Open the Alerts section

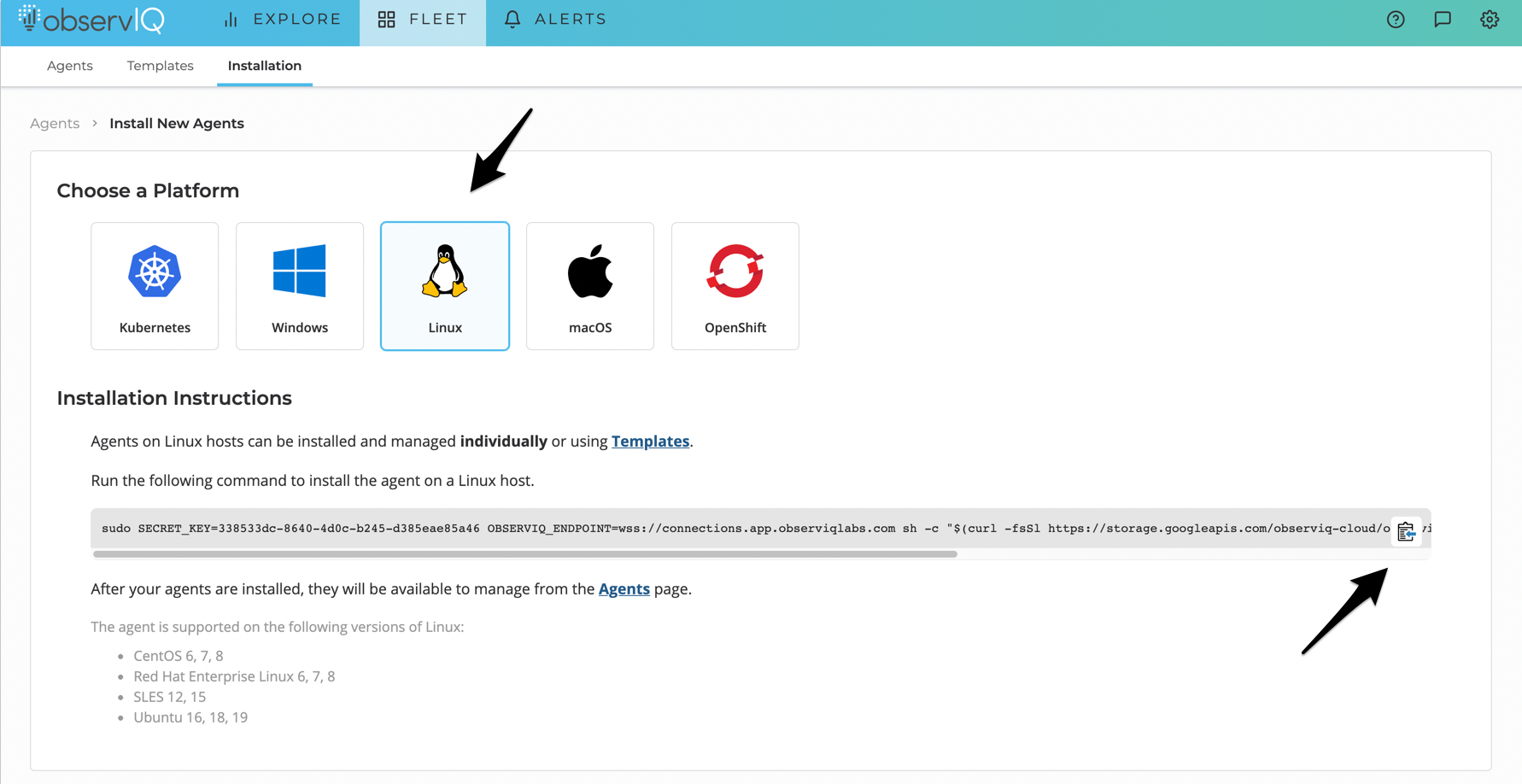[x=555, y=19]
